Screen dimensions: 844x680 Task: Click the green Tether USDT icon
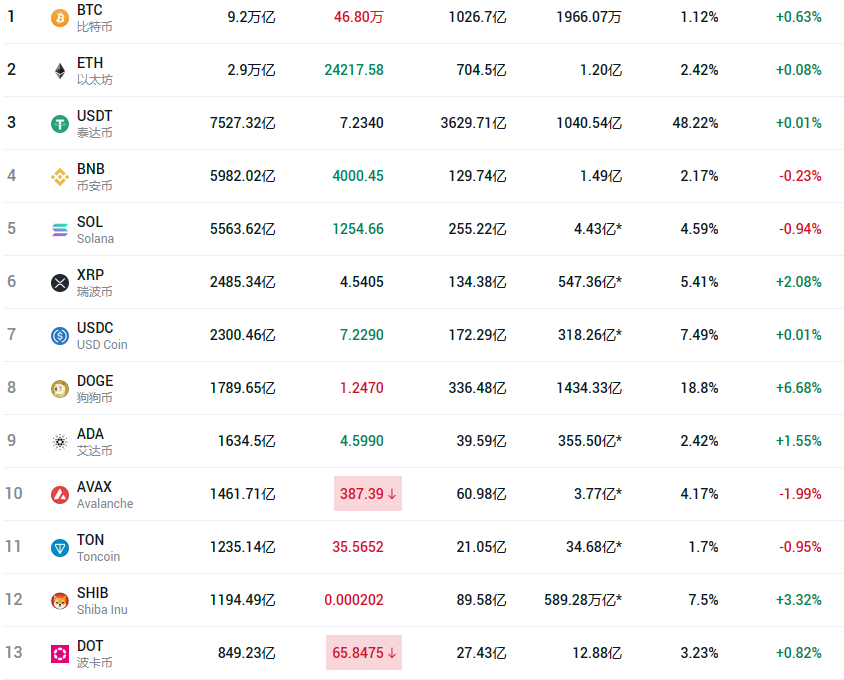60,123
